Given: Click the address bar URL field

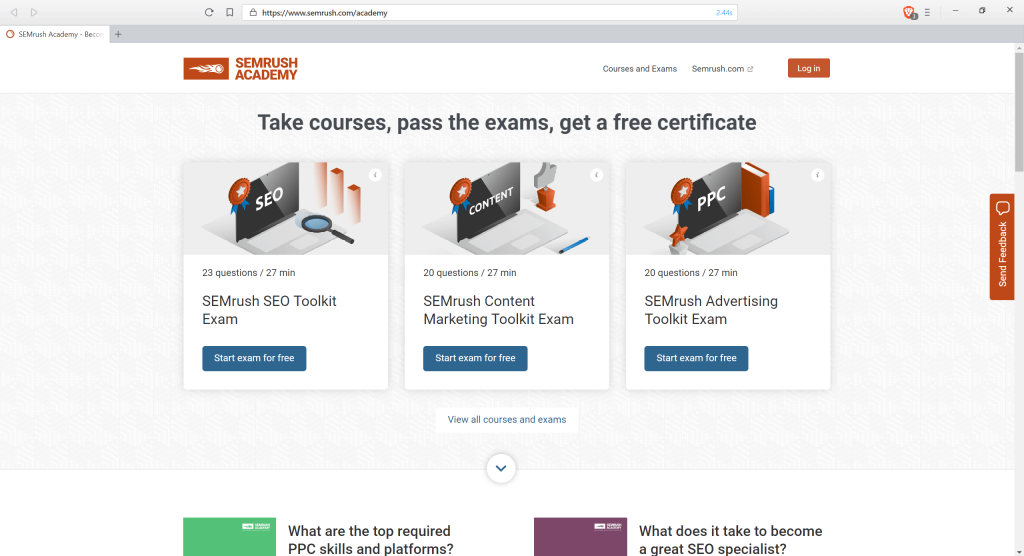Looking at the screenshot, I should coord(490,12).
